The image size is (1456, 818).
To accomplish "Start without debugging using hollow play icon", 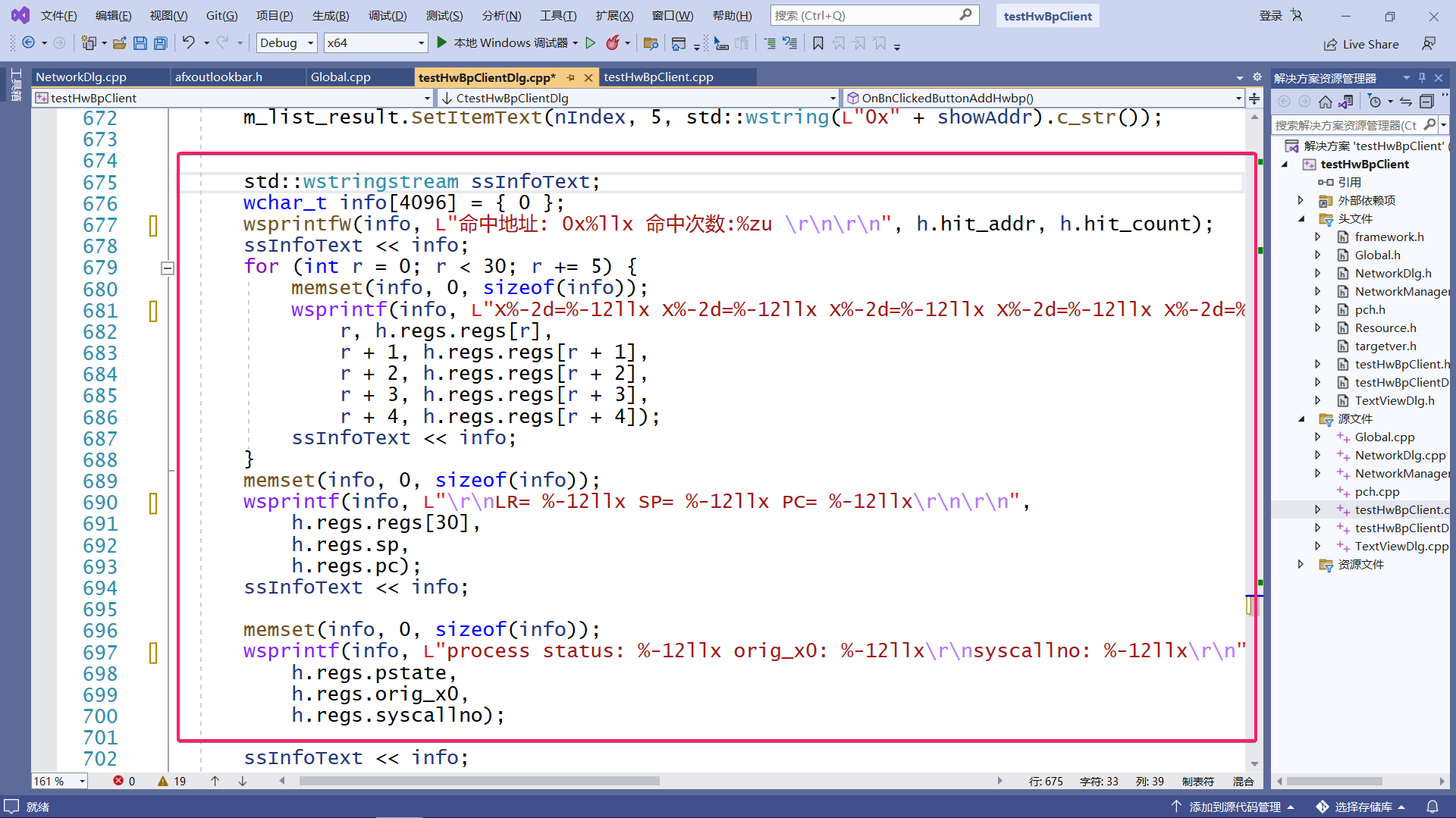I will pos(591,43).
